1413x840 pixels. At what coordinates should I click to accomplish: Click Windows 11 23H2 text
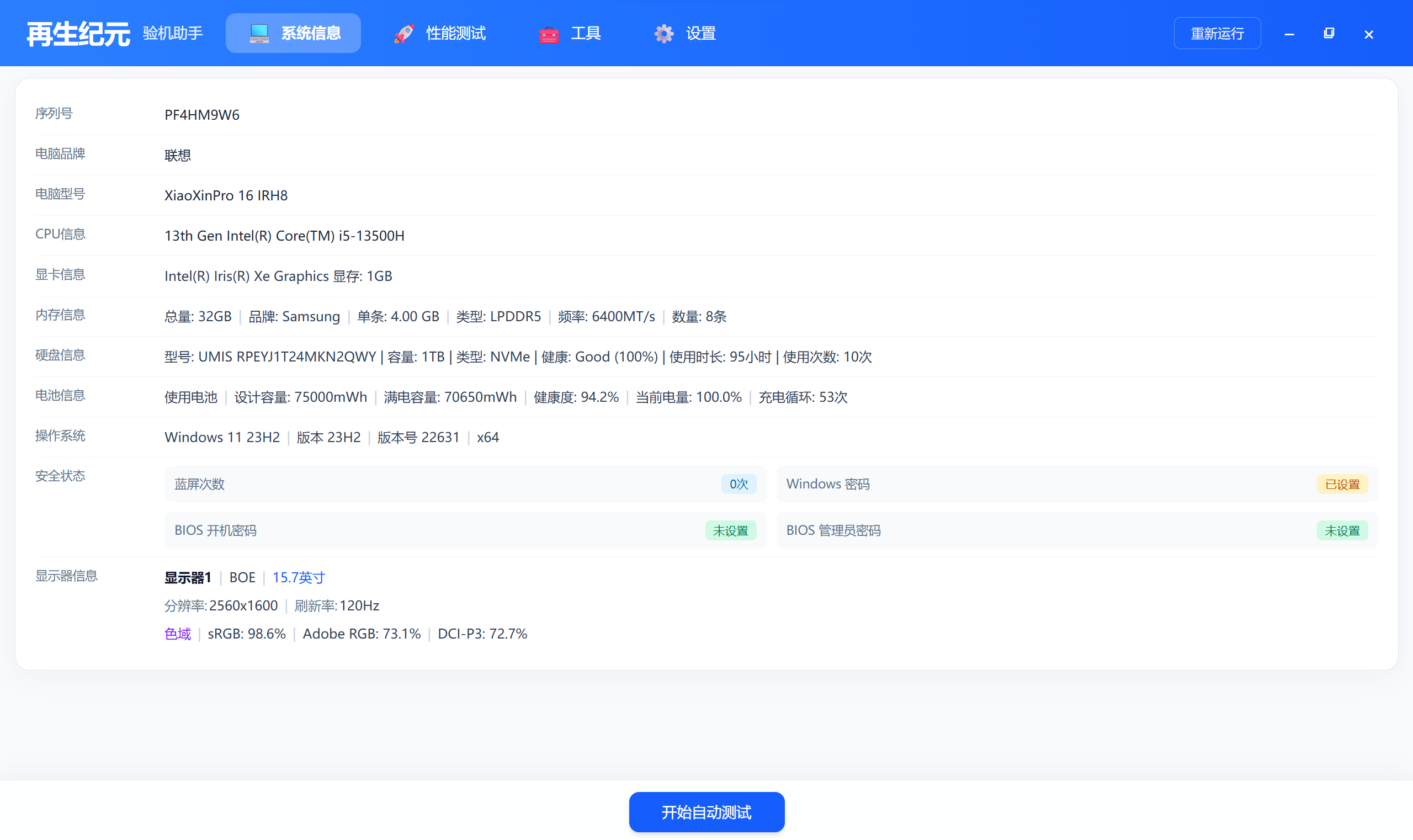[222, 437]
